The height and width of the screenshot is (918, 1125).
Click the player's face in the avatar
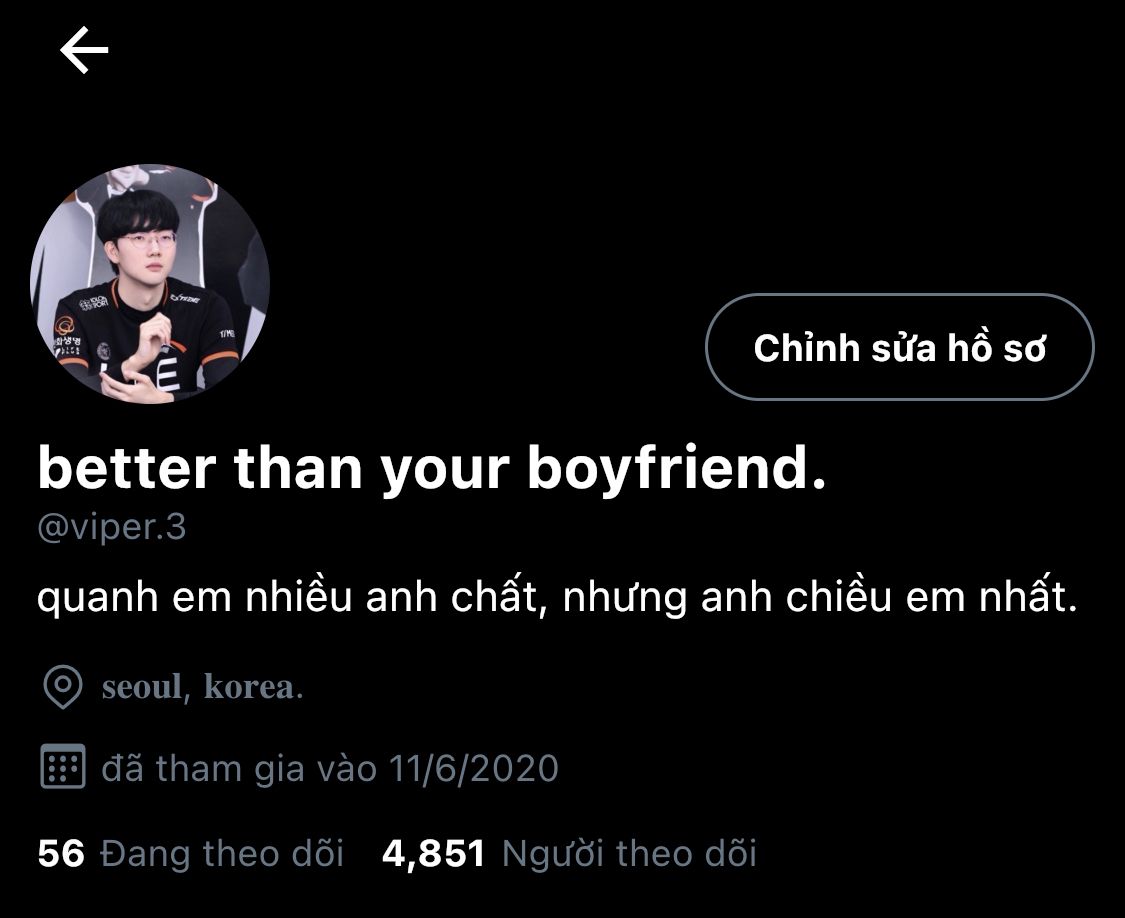coord(146,248)
